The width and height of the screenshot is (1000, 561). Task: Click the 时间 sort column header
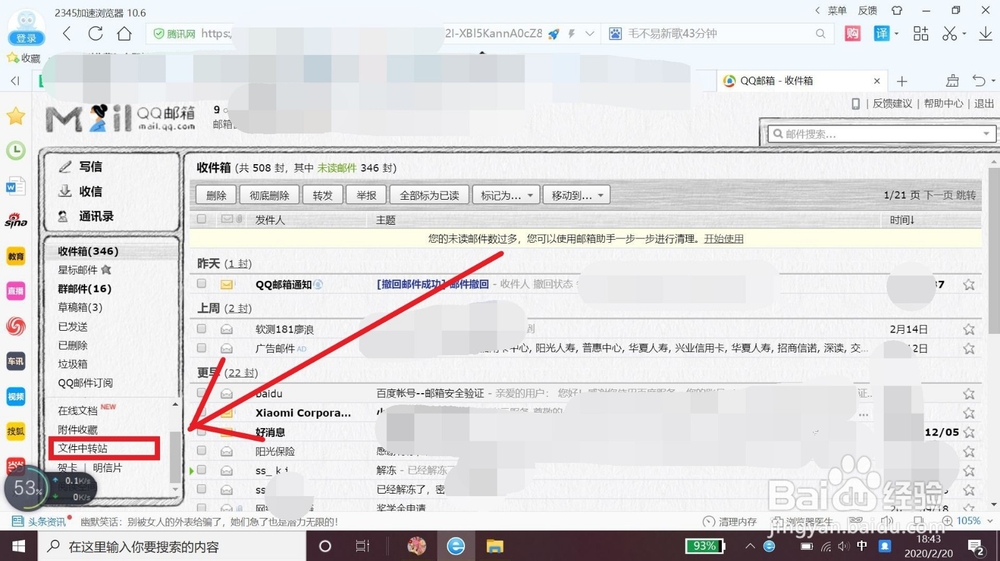[x=902, y=220]
